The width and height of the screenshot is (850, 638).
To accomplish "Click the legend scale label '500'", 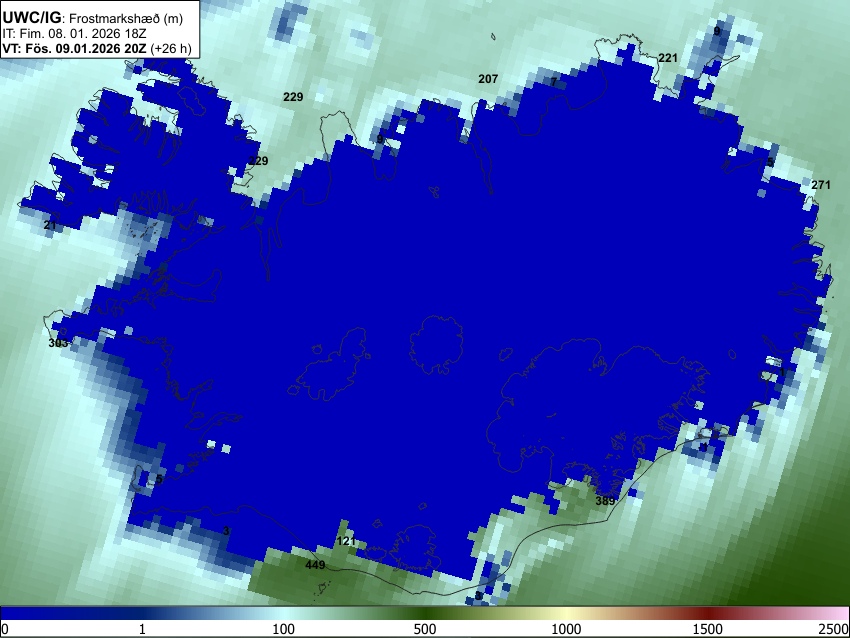I will pos(425,629).
